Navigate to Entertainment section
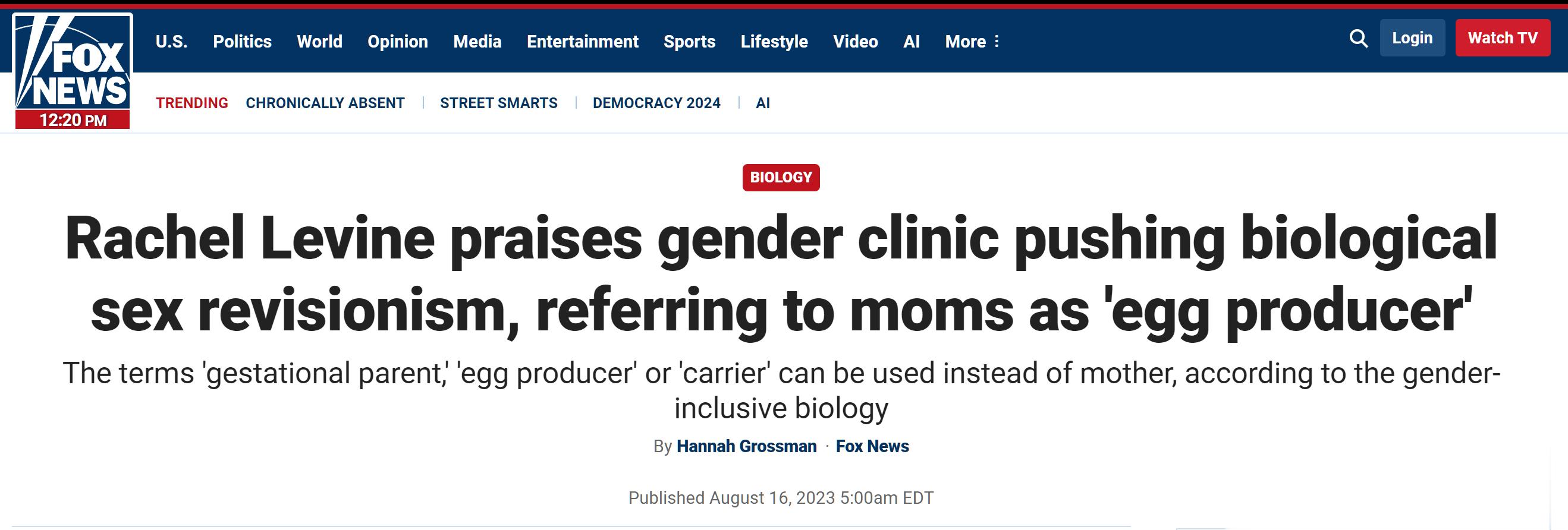 [x=583, y=42]
